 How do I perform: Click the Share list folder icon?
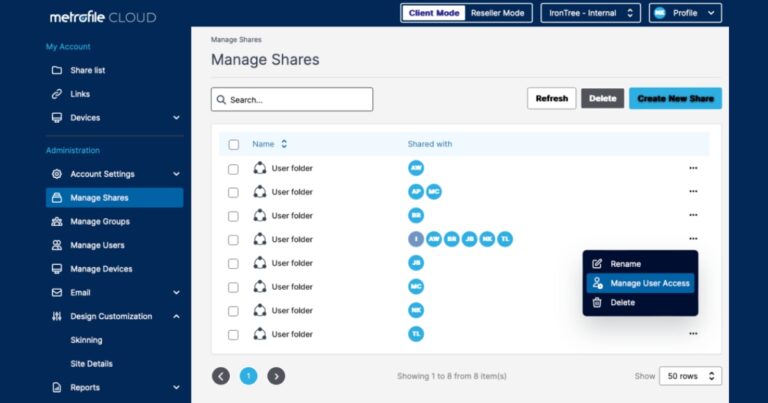(57, 70)
